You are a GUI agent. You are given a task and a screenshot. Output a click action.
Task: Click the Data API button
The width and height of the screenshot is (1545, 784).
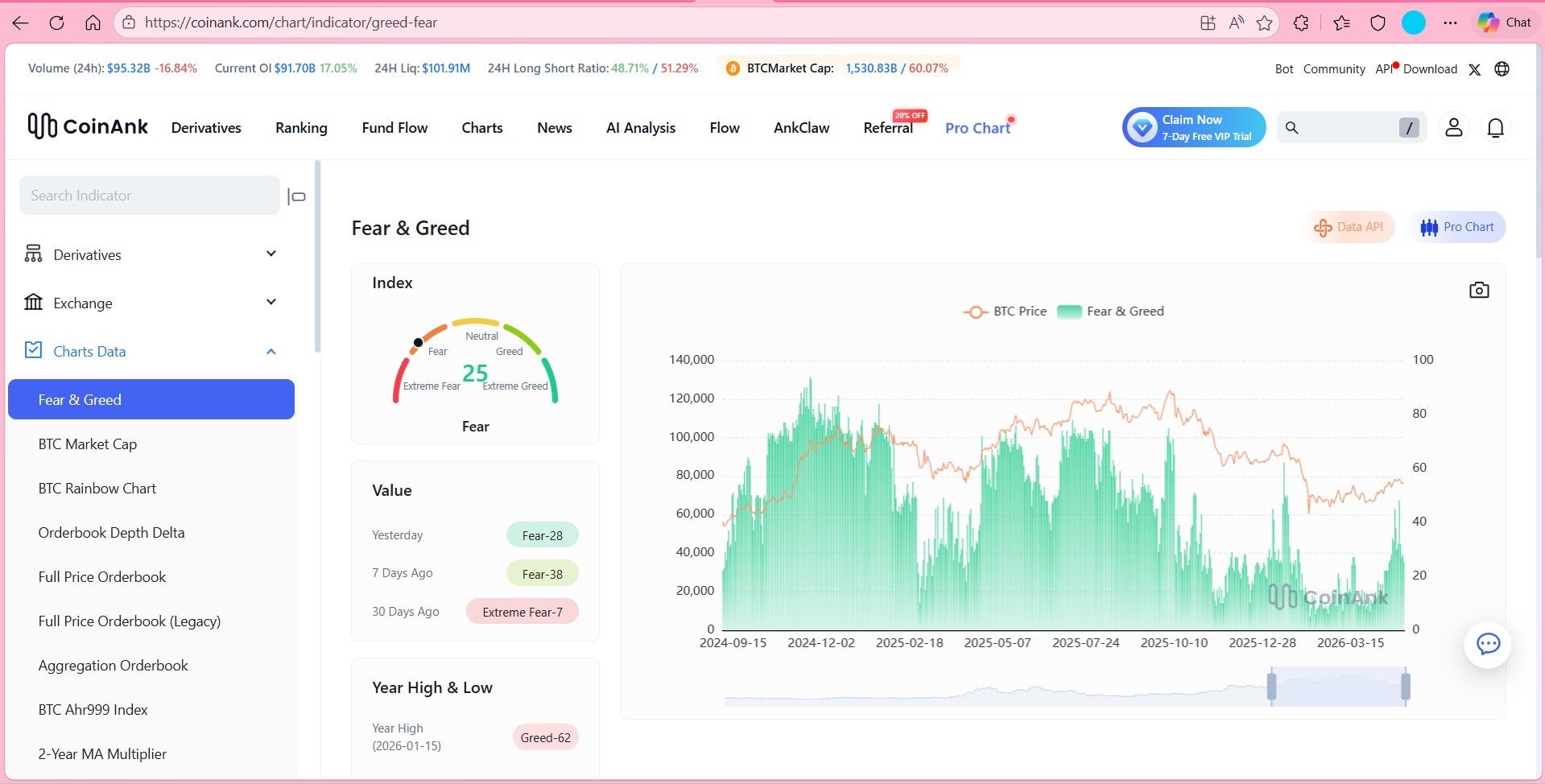click(1349, 227)
